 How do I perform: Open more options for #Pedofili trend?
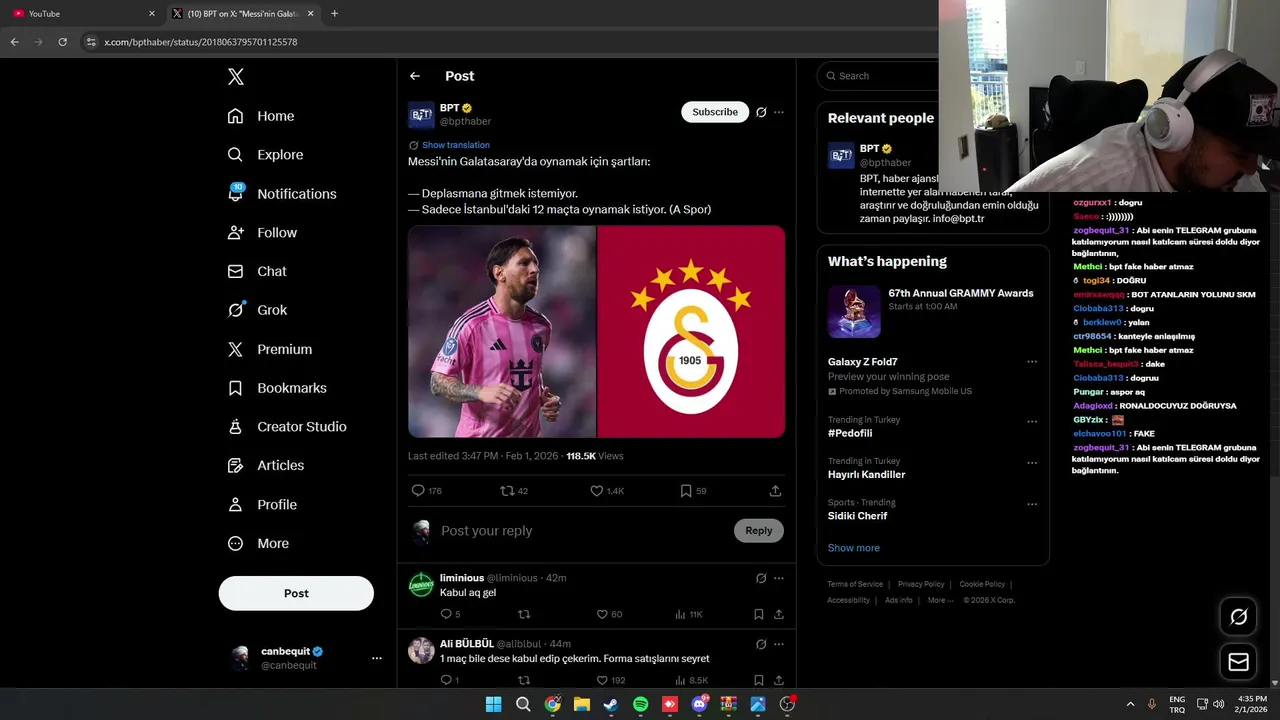pyautogui.click(x=1032, y=422)
